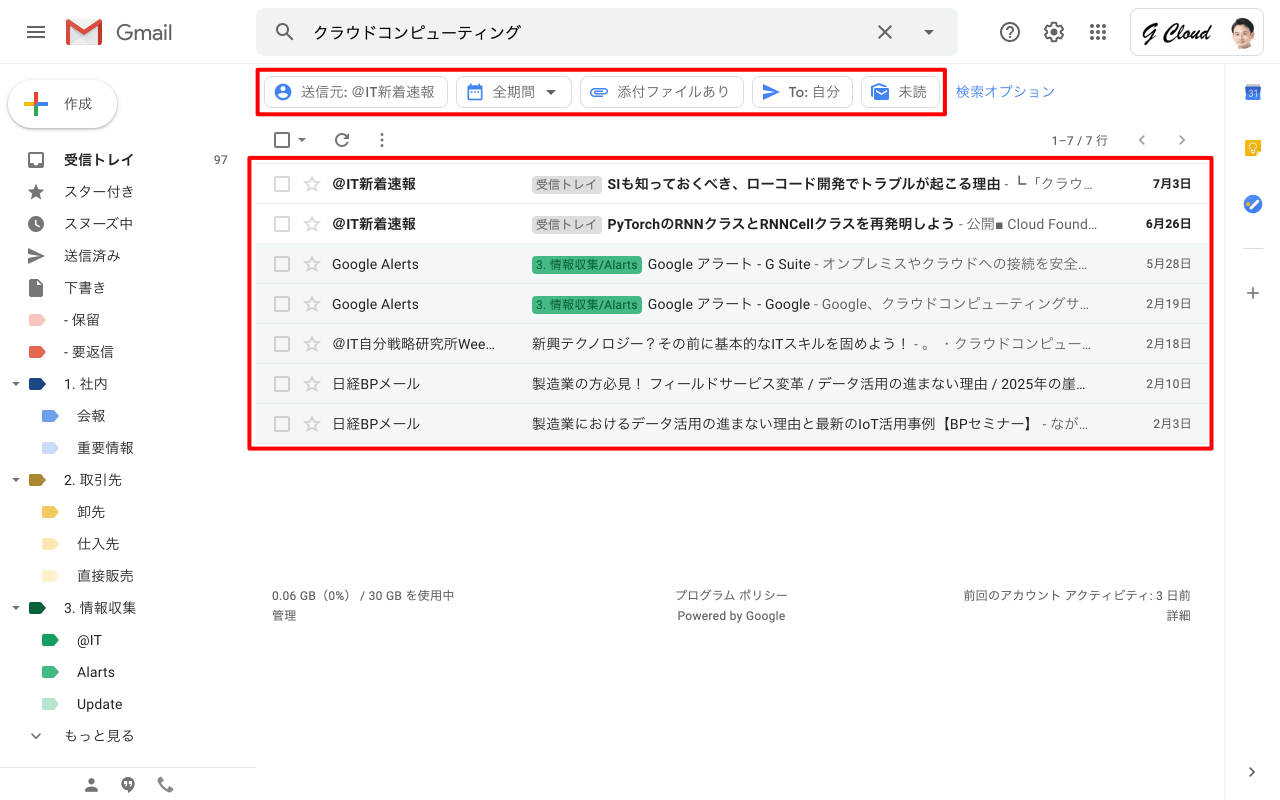Apply the 送信元: @IT新着速報 filter chip
The height and width of the screenshot is (800, 1280).
coord(356,92)
